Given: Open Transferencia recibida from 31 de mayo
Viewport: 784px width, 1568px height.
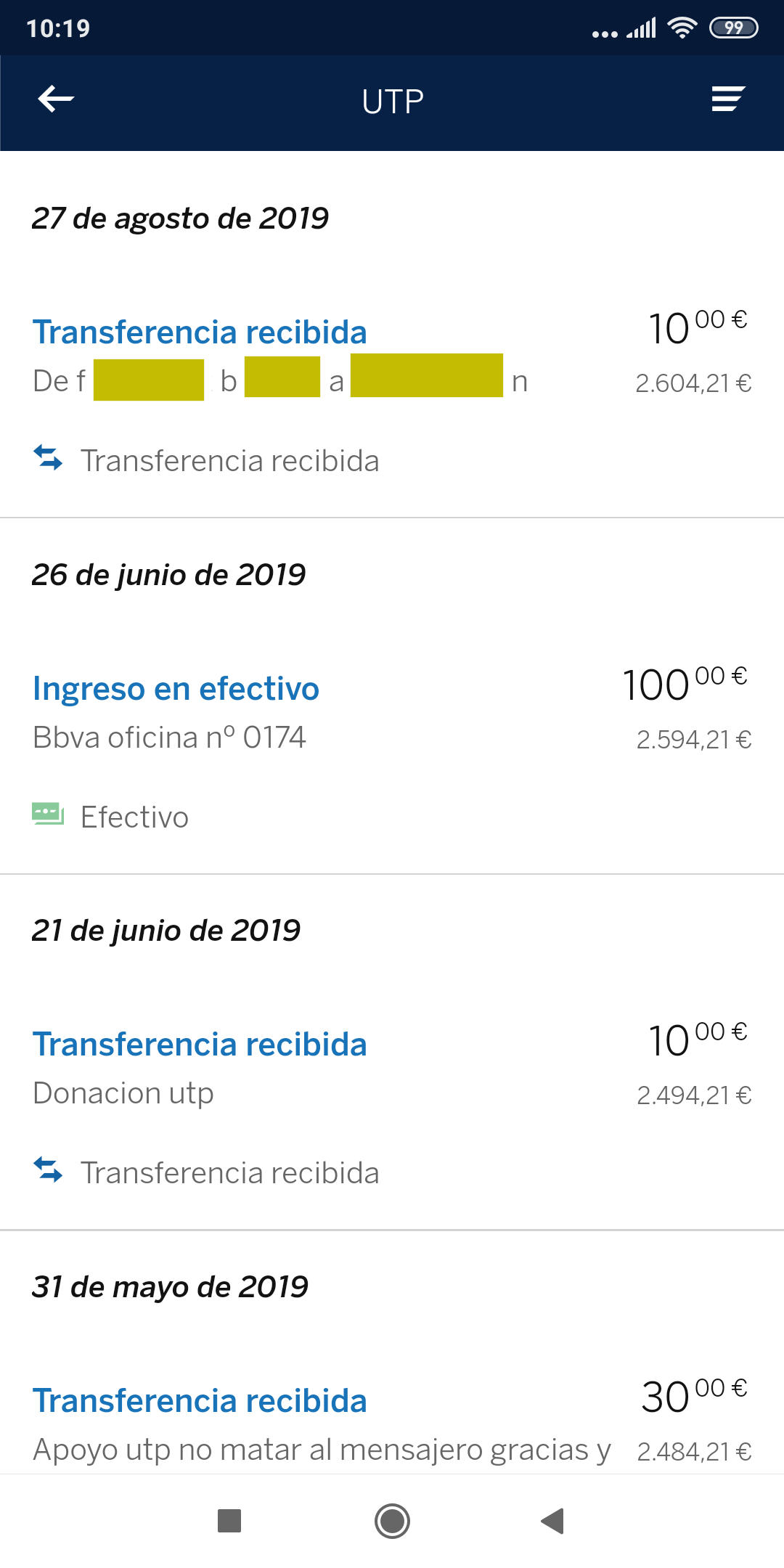Looking at the screenshot, I should click(200, 1401).
